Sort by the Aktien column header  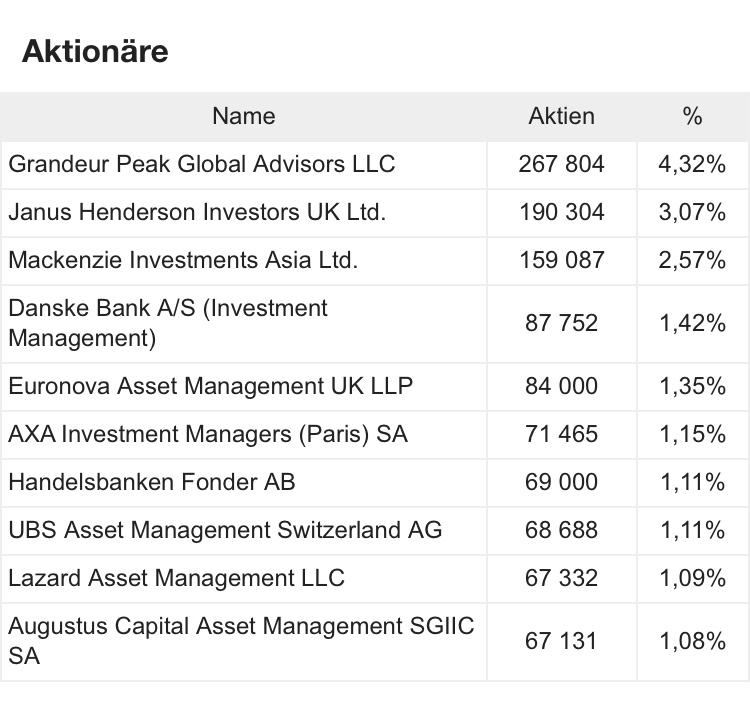[561, 116]
